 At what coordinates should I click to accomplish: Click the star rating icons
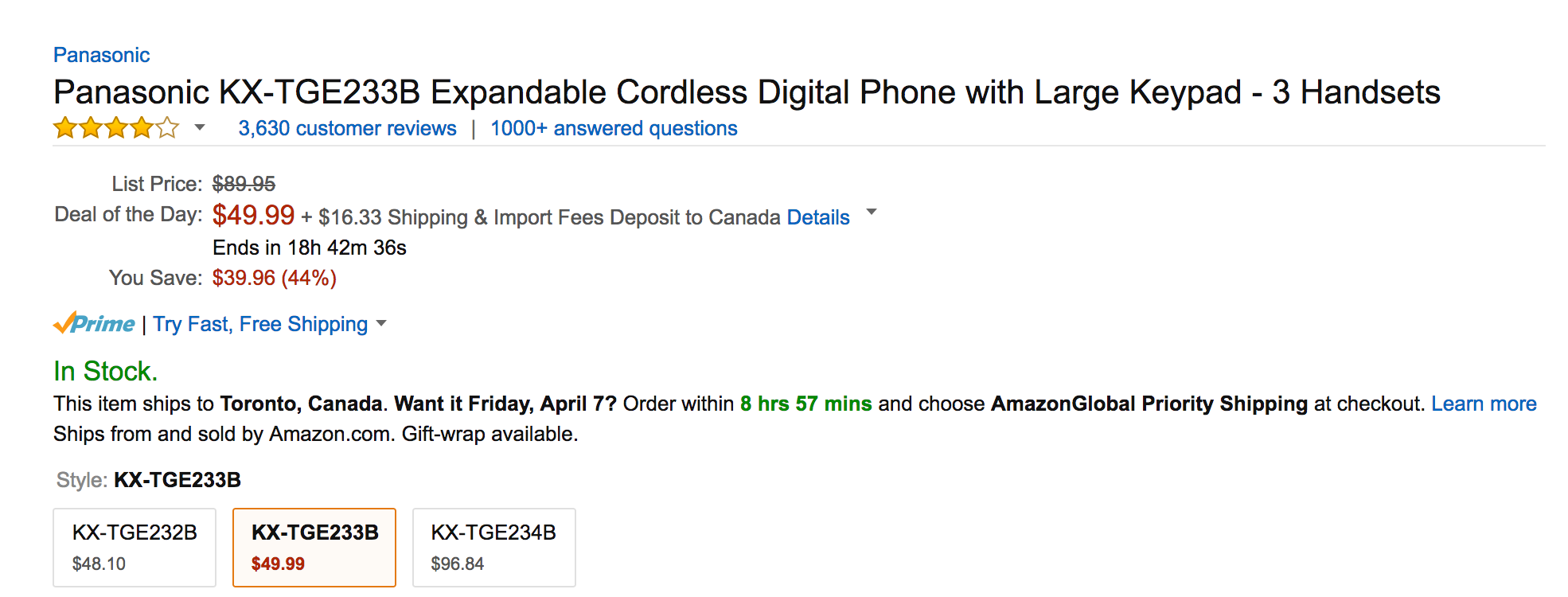tap(116, 128)
